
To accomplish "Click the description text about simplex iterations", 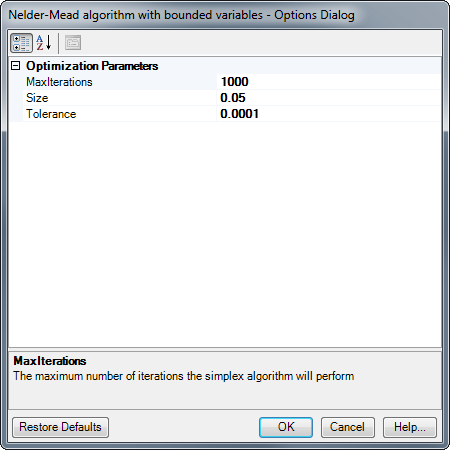I will tap(184, 376).
